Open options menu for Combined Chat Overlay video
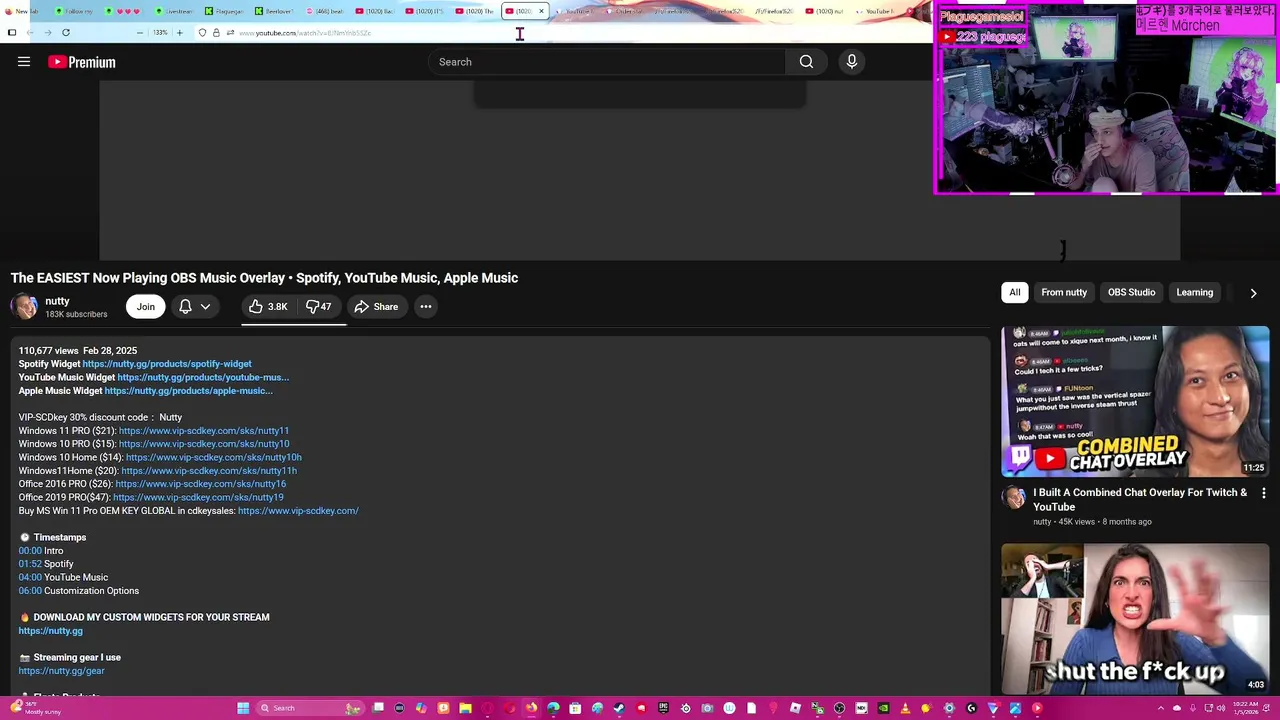 tap(1263, 493)
